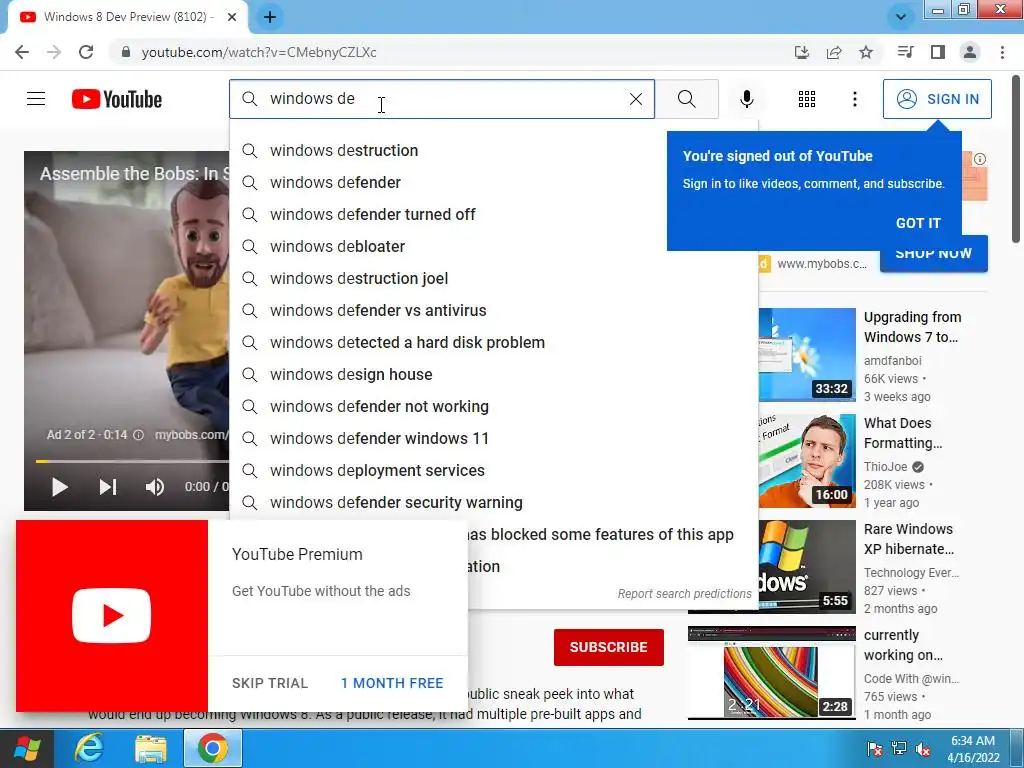Clear the search box with the X icon

(635, 99)
